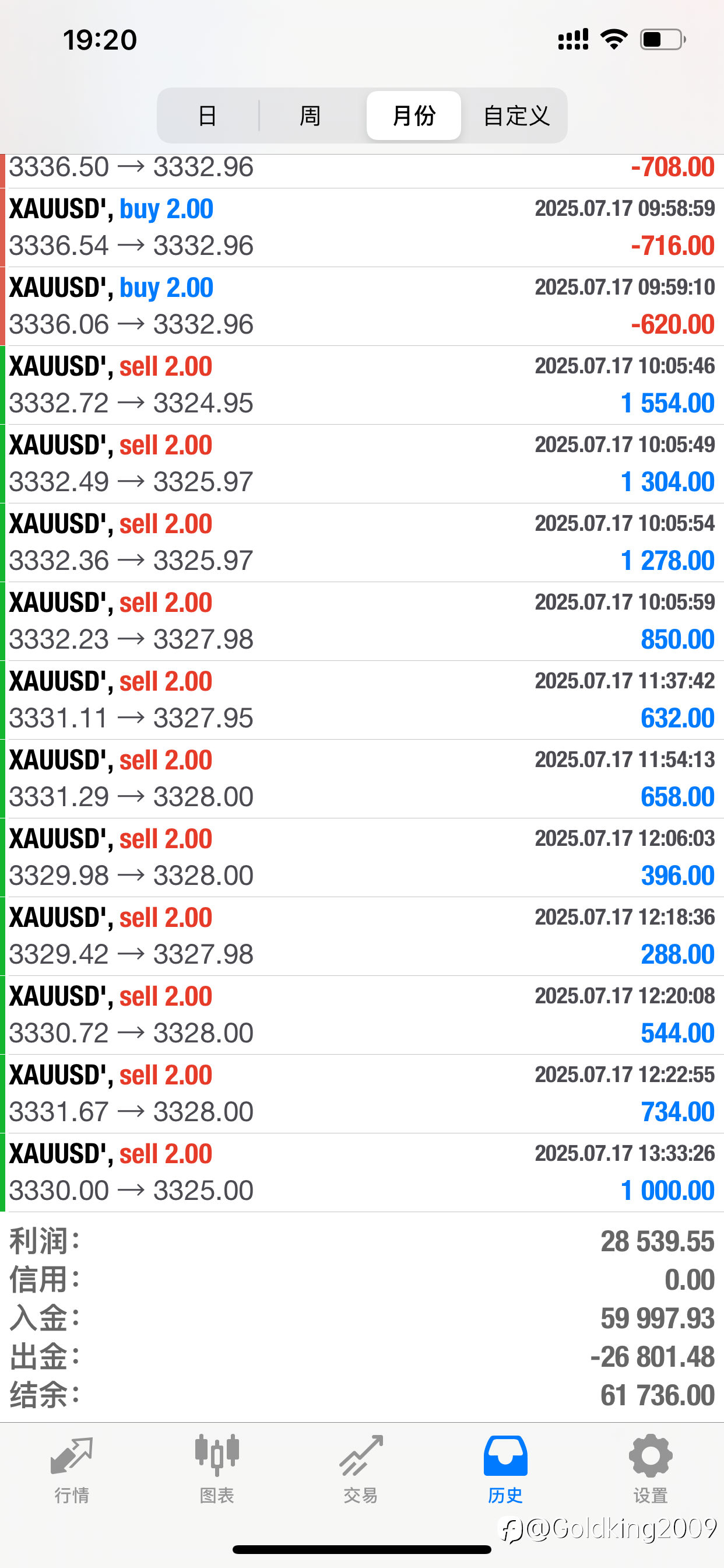Open the 行情 quotes tab icon

tap(72, 1456)
